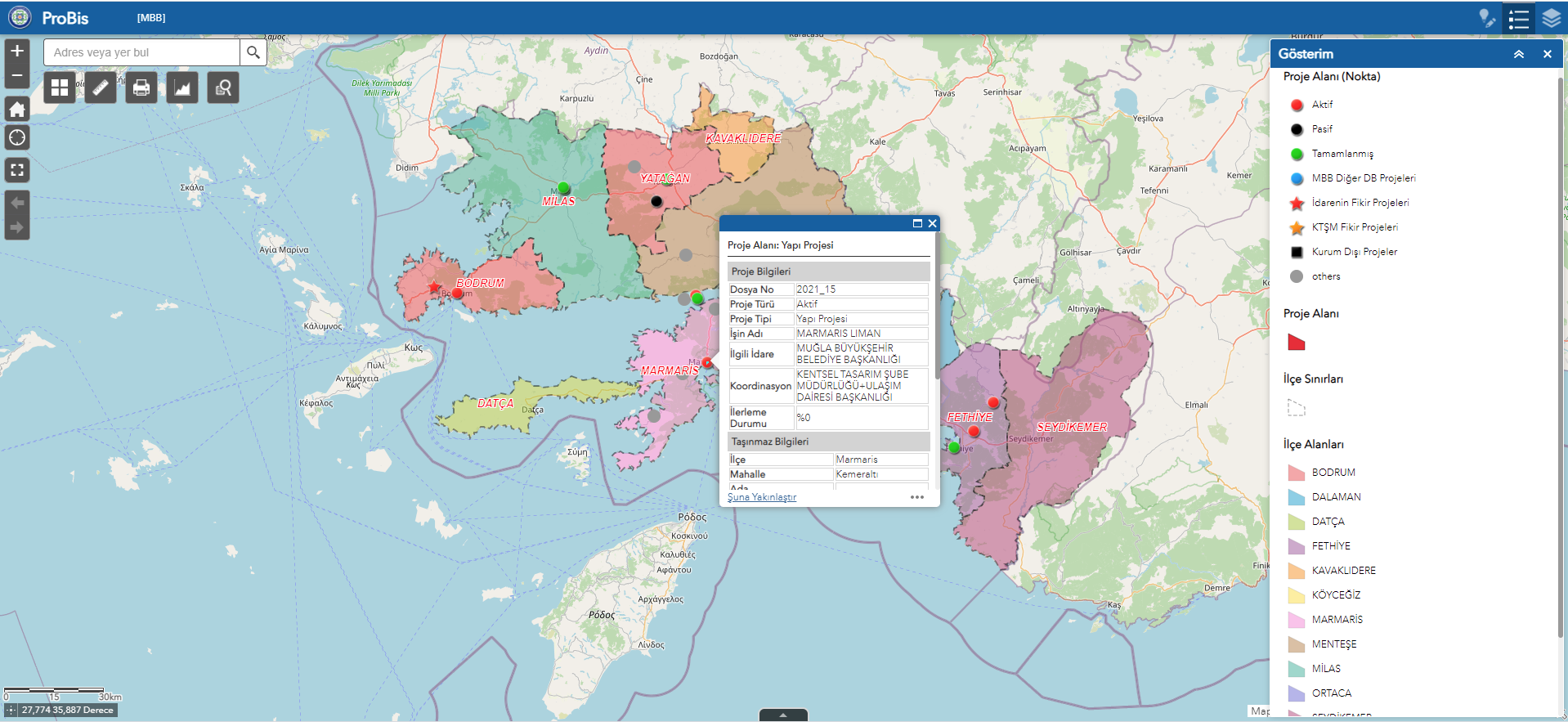Maximize the Proje Alanı popup

tap(917, 223)
